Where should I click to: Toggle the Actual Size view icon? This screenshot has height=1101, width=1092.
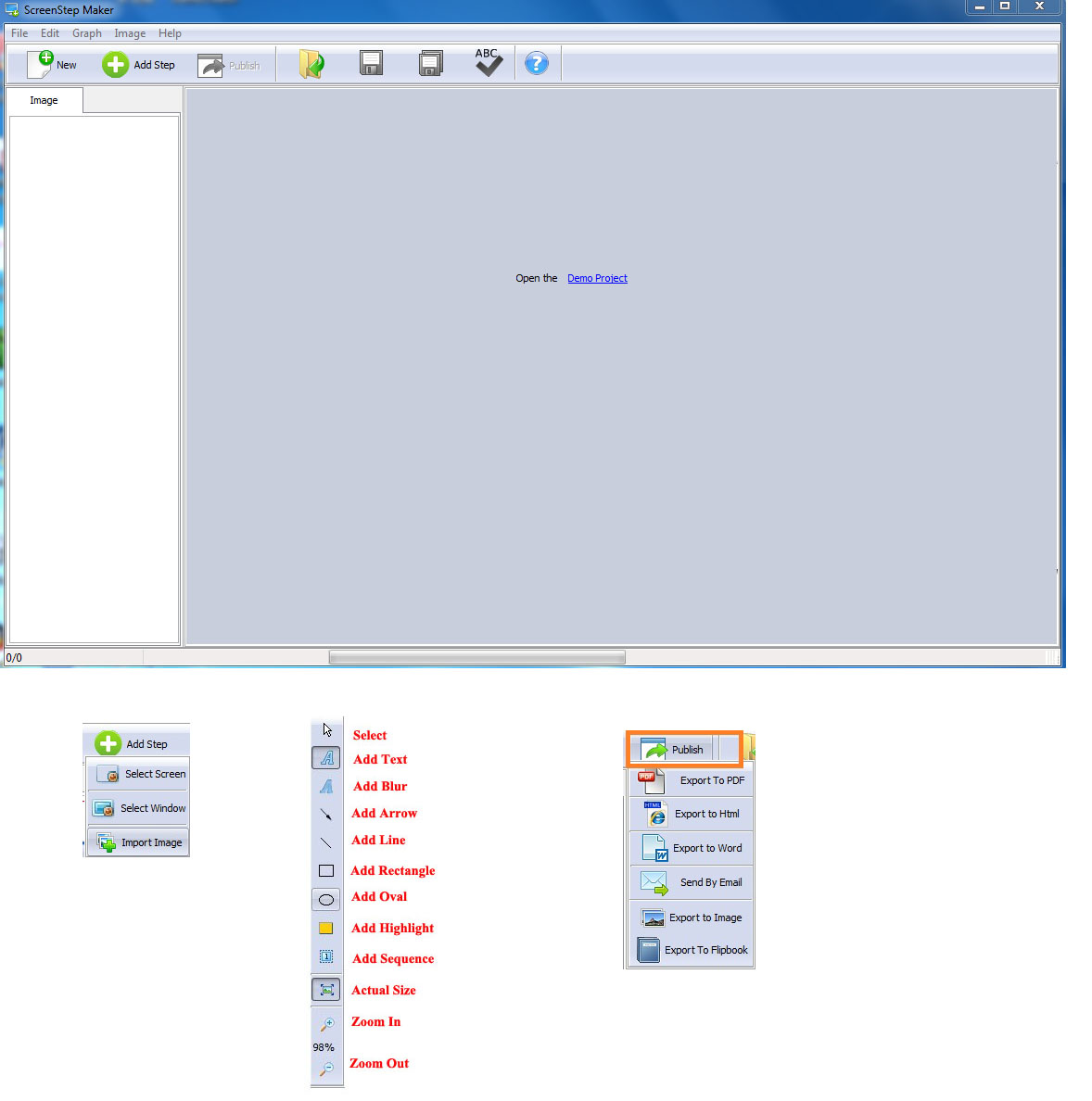click(326, 990)
